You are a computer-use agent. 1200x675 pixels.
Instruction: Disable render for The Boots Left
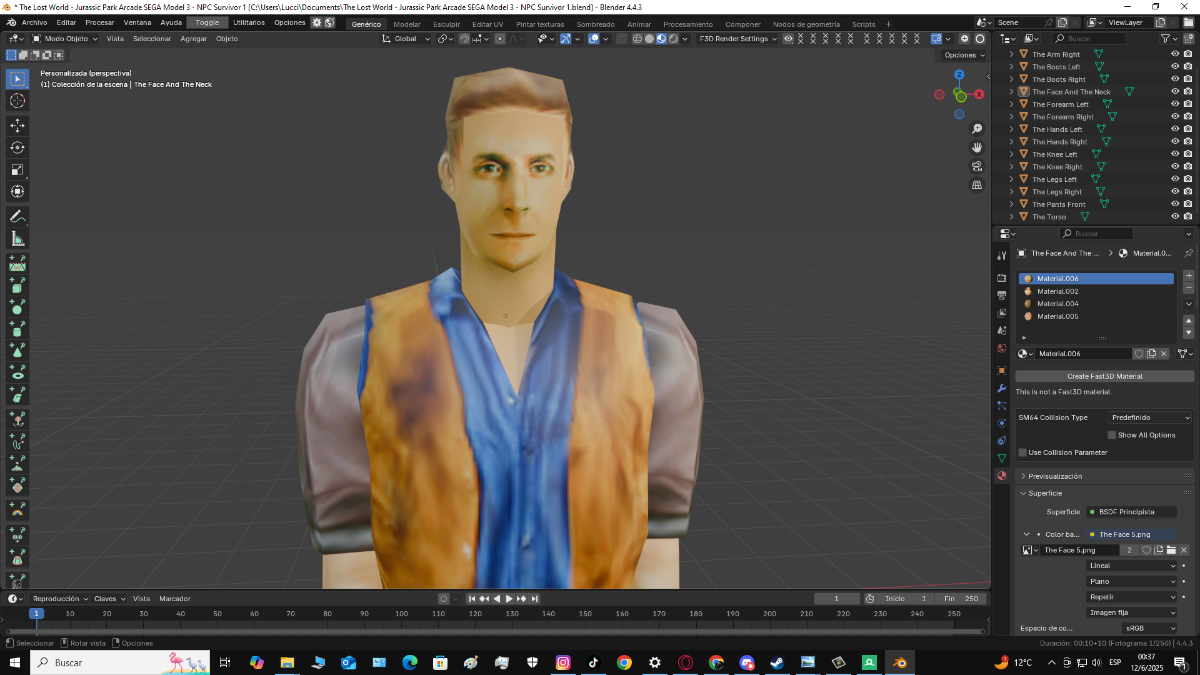tap(1190, 67)
